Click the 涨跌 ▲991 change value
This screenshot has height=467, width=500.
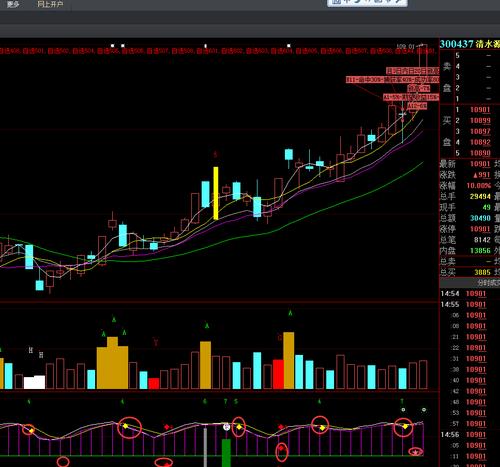[x=482, y=175]
